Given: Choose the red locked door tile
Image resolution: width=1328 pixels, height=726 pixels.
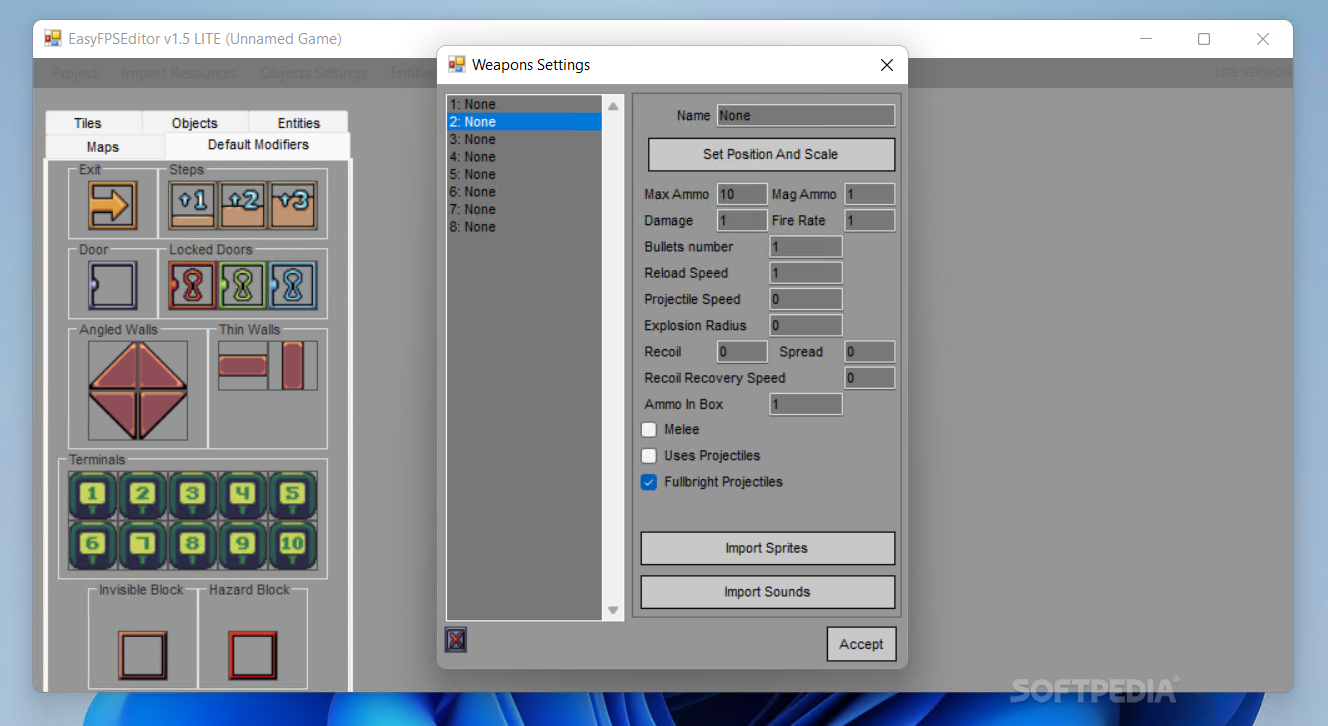Looking at the screenshot, I should (194, 285).
